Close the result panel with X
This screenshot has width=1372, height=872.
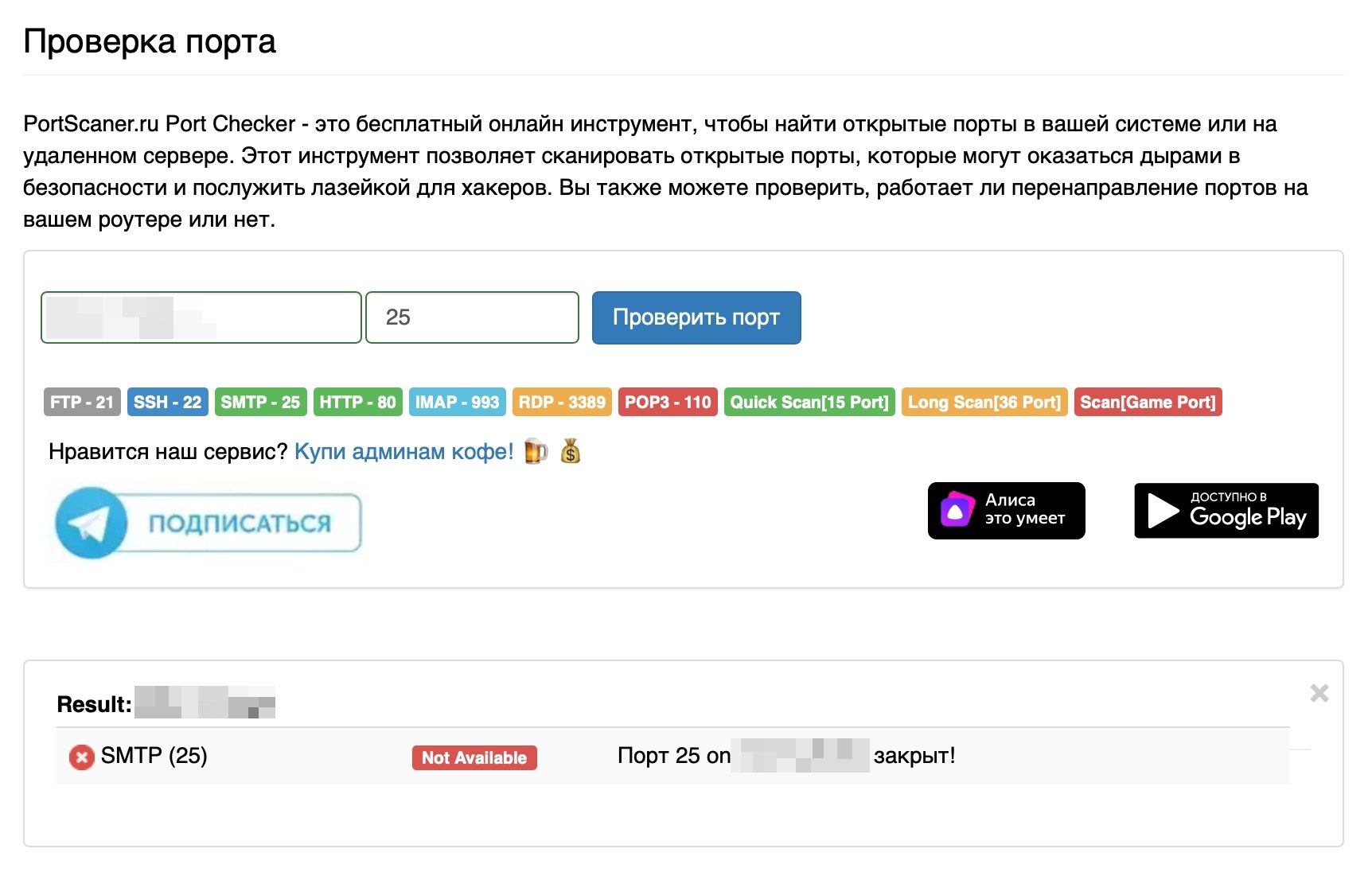(1319, 693)
